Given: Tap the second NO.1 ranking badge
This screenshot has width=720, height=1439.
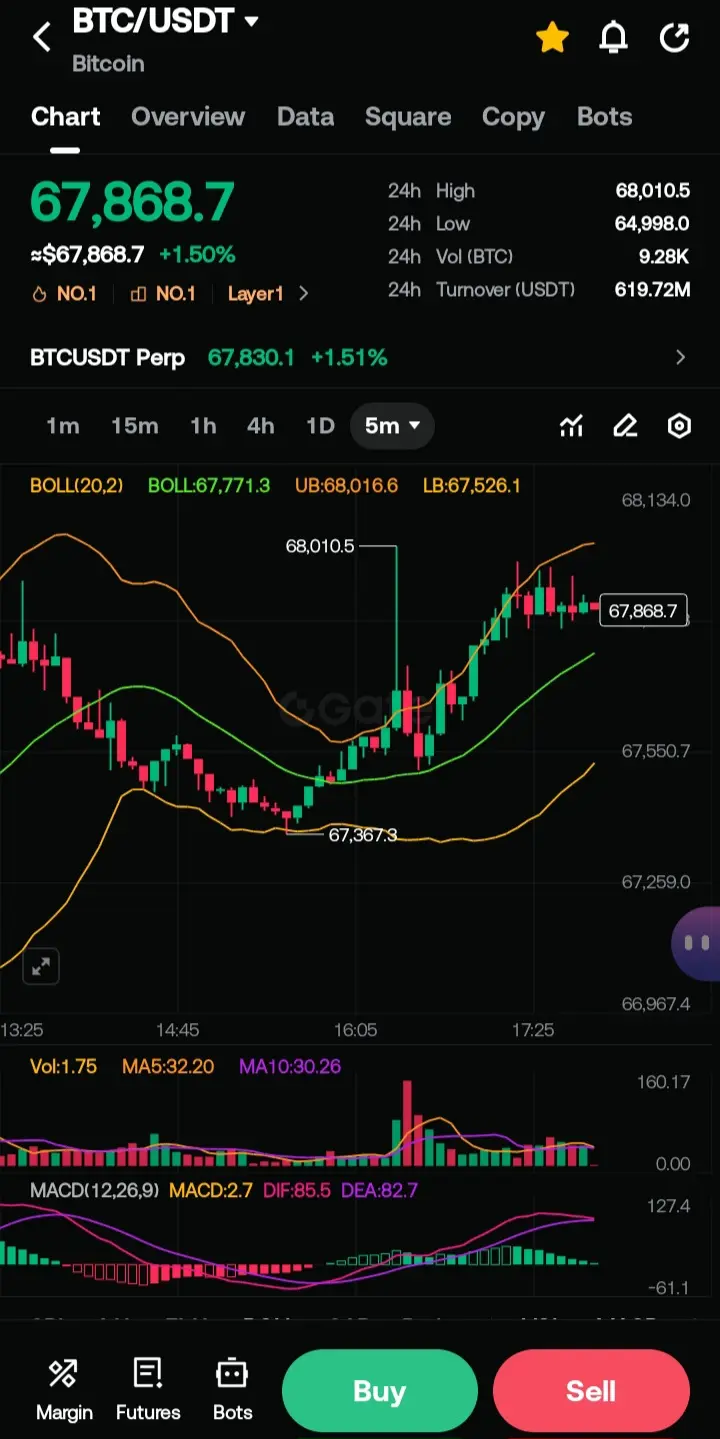Looking at the screenshot, I should tap(162, 293).
